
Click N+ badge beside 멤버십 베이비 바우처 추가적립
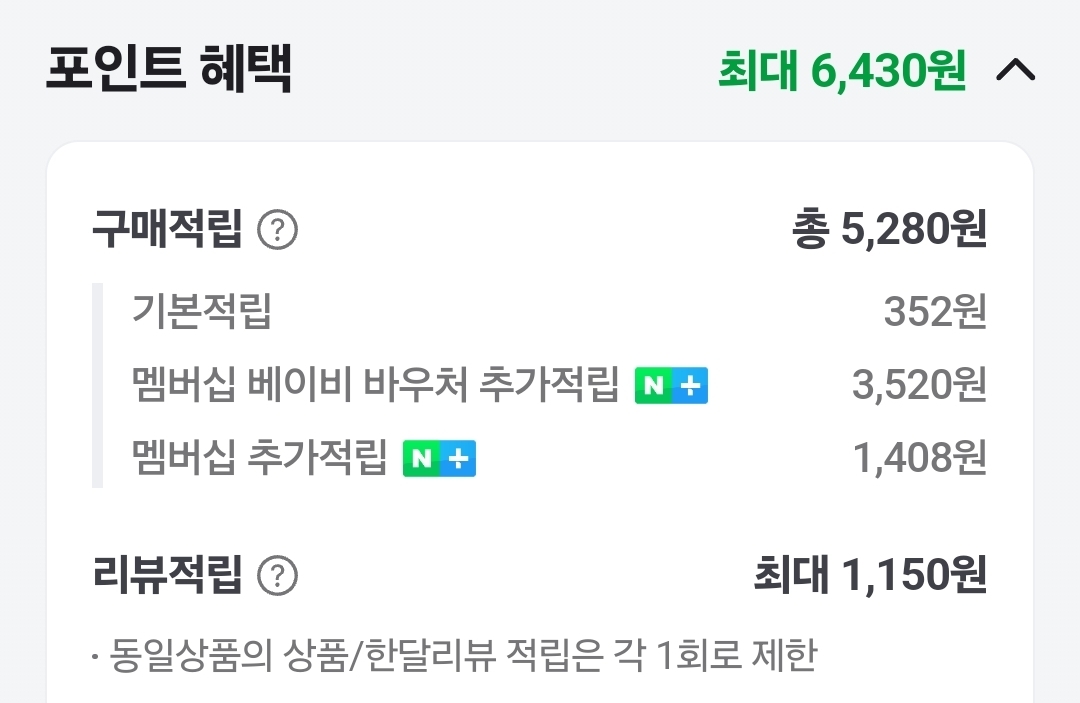pos(671,386)
